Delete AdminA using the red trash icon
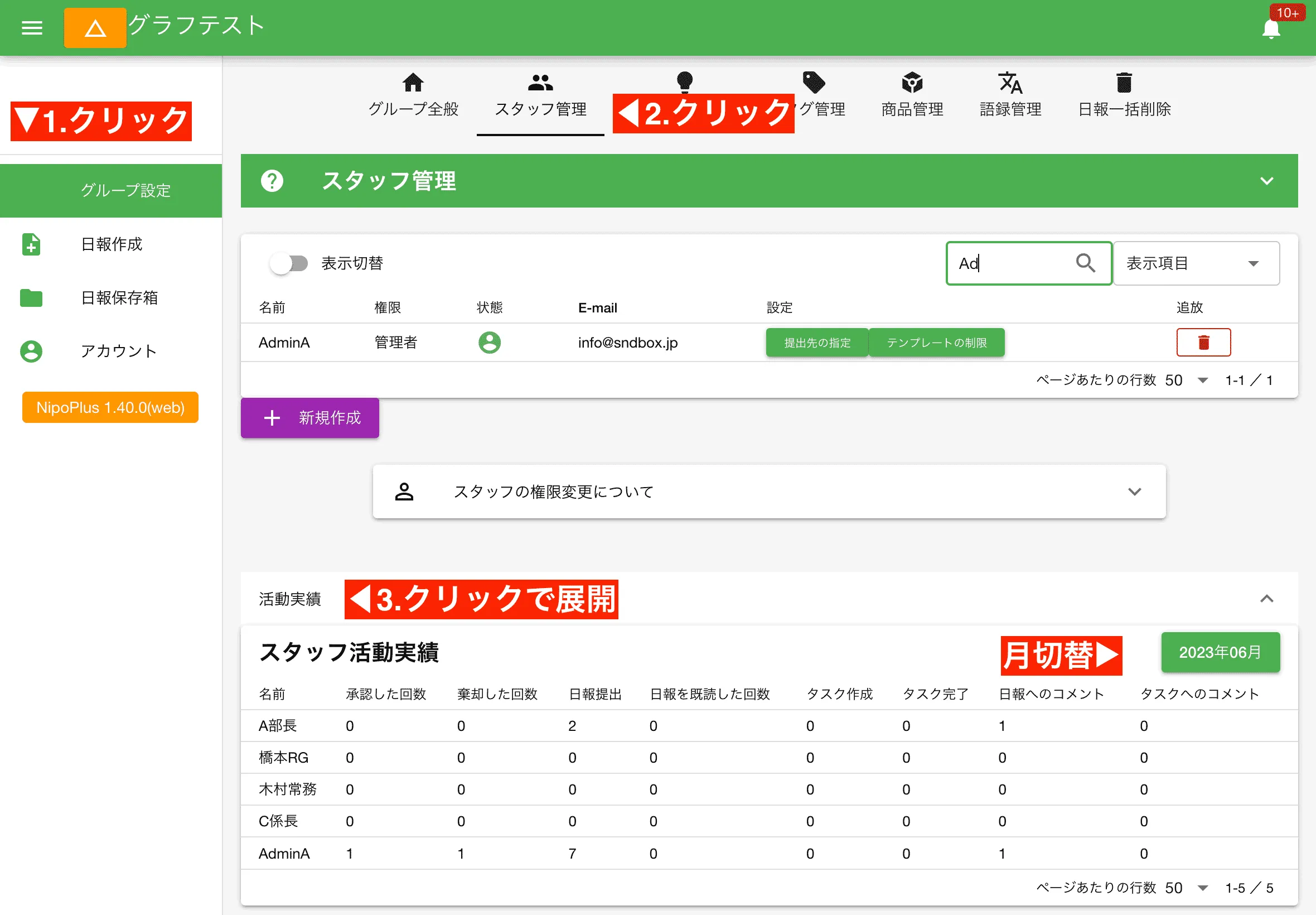The width and height of the screenshot is (1316, 915). tap(1203, 342)
